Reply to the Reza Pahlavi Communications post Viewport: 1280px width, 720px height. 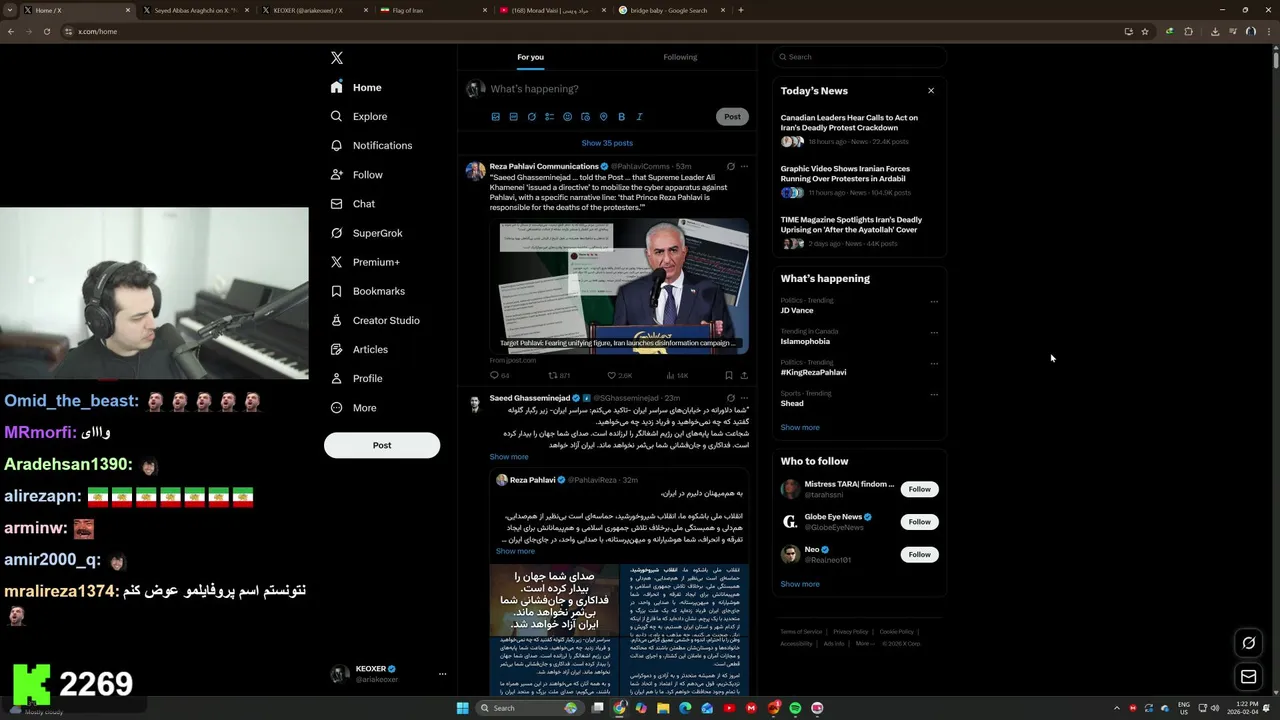[x=499, y=376]
